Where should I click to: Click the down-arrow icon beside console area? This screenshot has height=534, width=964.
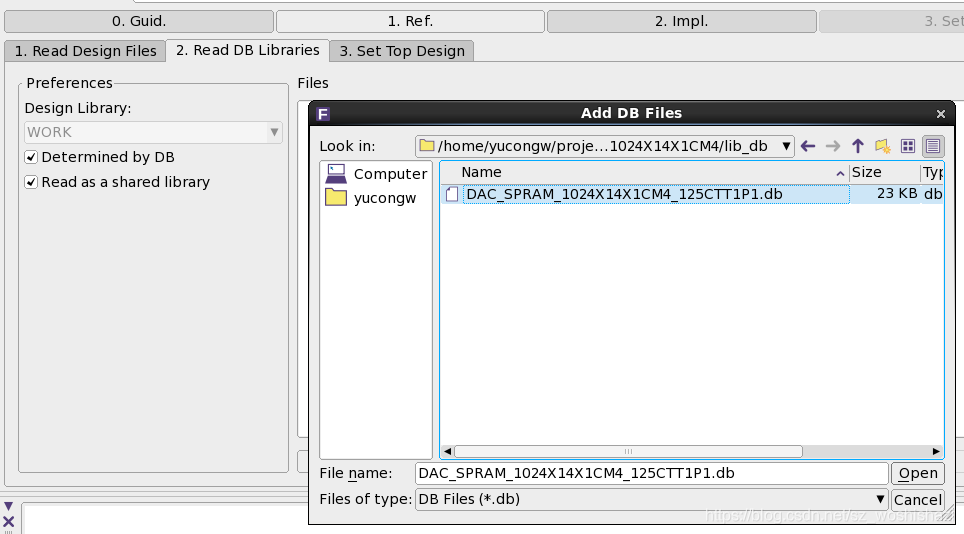pos(9,506)
